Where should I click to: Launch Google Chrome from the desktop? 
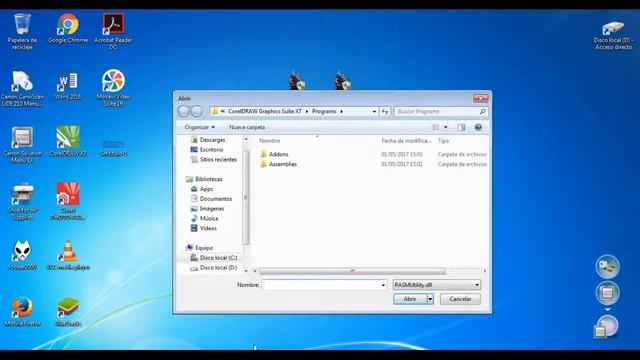pyautogui.click(x=68, y=28)
